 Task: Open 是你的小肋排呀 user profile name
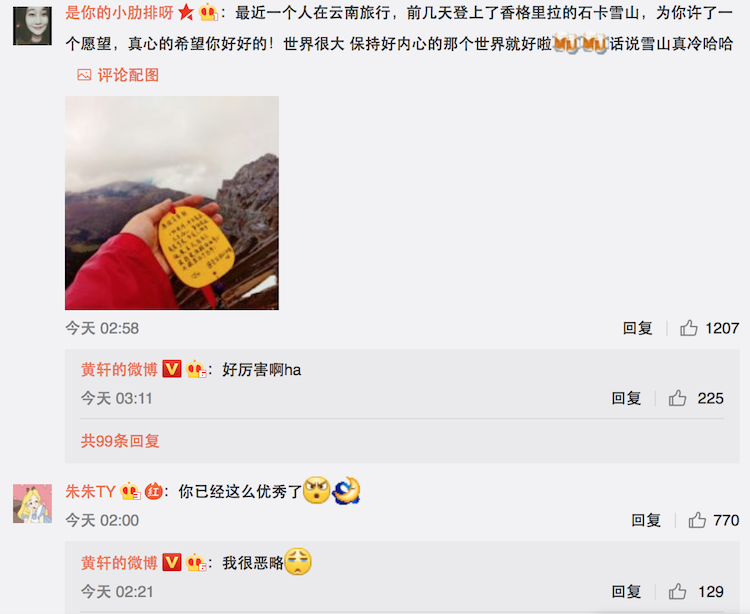pyautogui.click(x=119, y=13)
